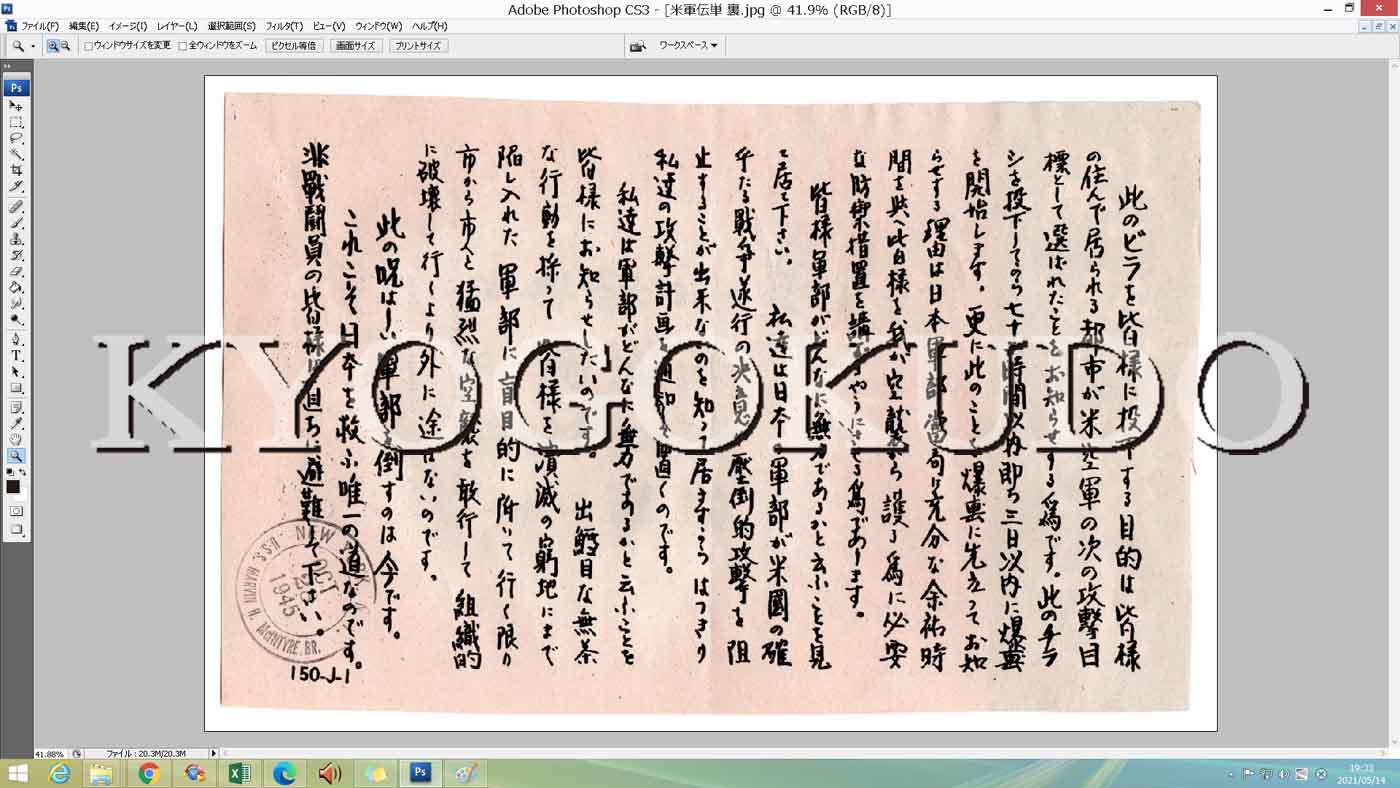Screen dimensions: 1400x788
Task: Open the ファイル(F) menu
Action: coord(40,26)
